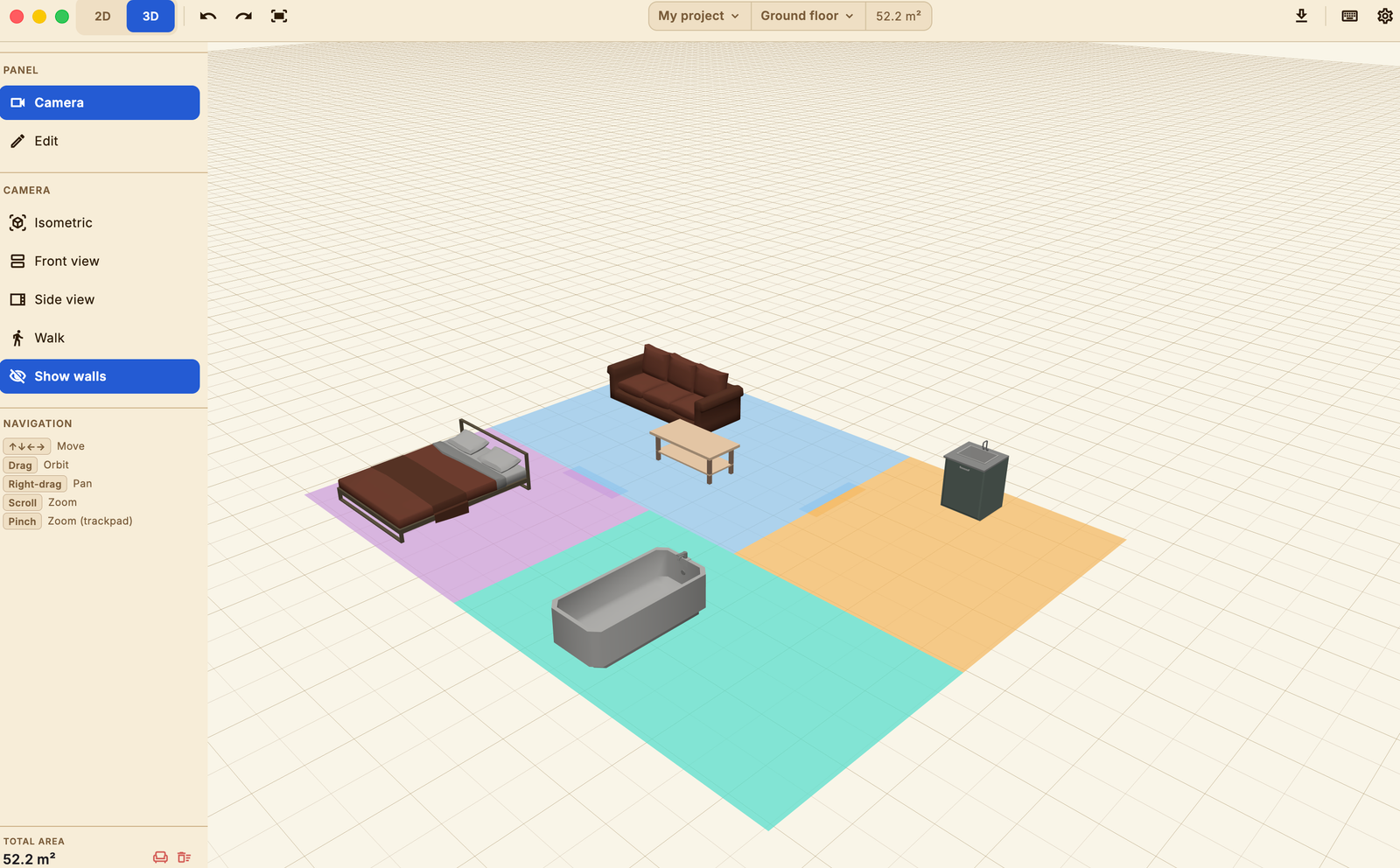Select the Camera panel

(100, 102)
